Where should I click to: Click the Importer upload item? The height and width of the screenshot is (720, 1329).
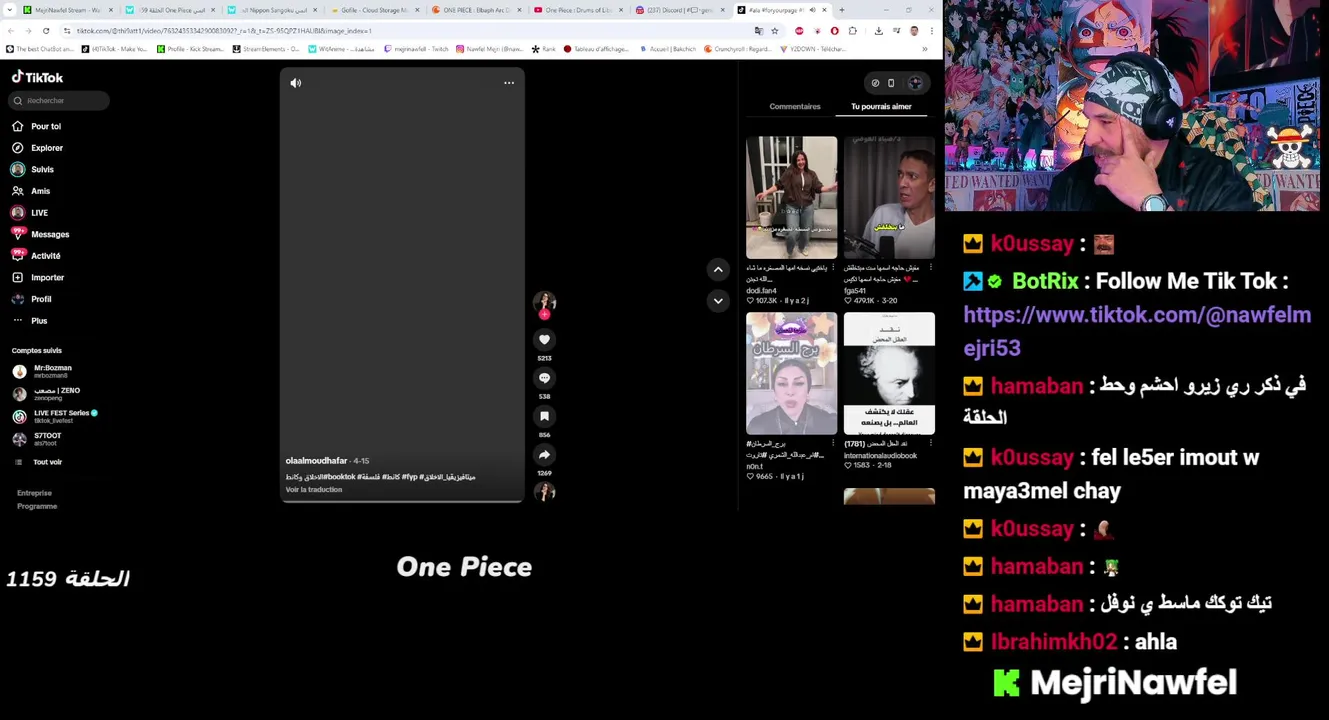(38, 277)
